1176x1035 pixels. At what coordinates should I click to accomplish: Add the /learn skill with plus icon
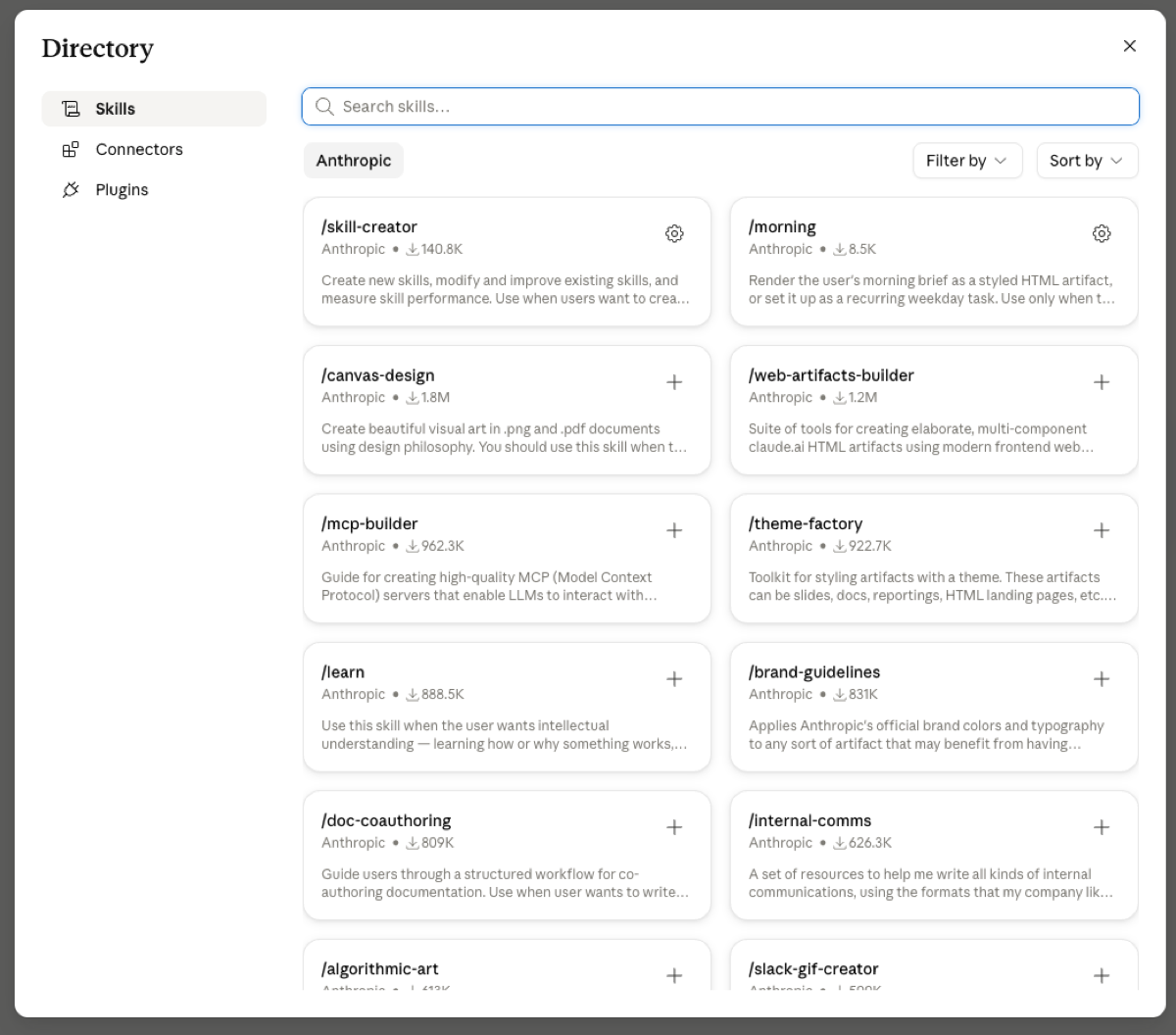tap(674, 679)
